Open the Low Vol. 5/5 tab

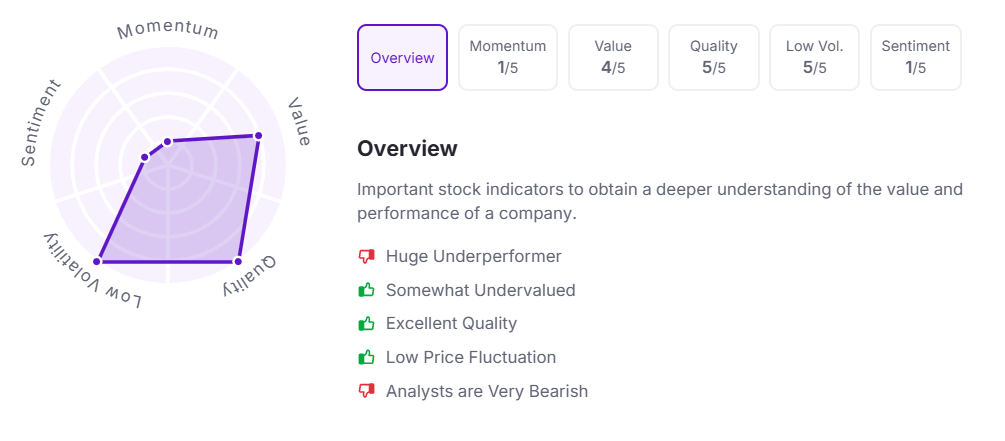click(x=814, y=58)
